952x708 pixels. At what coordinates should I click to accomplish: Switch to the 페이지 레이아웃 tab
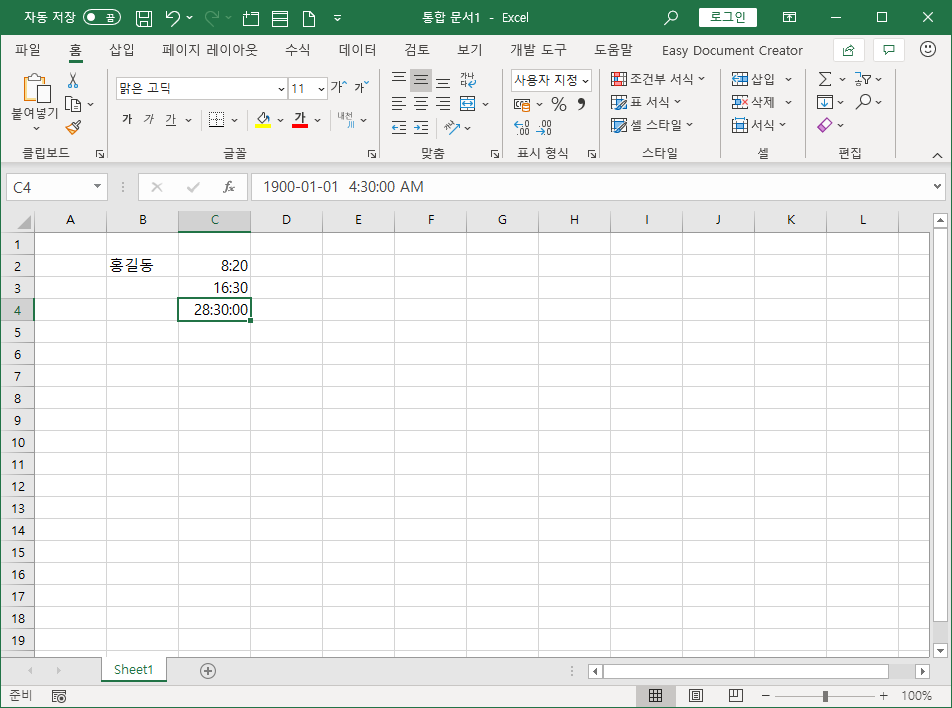tap(209, 50)
